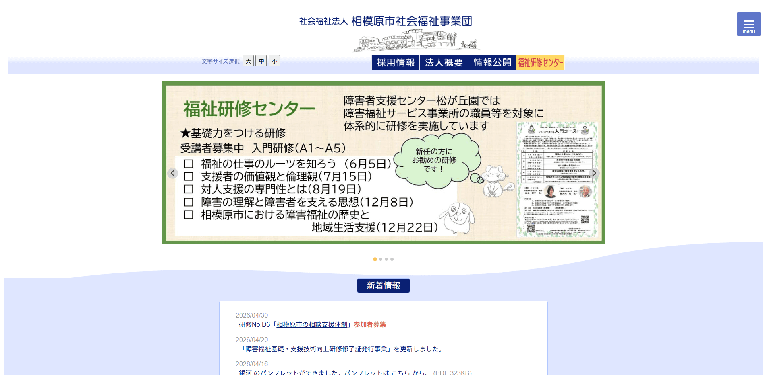Open the yellow 福祉研修センター navigation item
Screen dimensions: 767x375
(540, 63)
